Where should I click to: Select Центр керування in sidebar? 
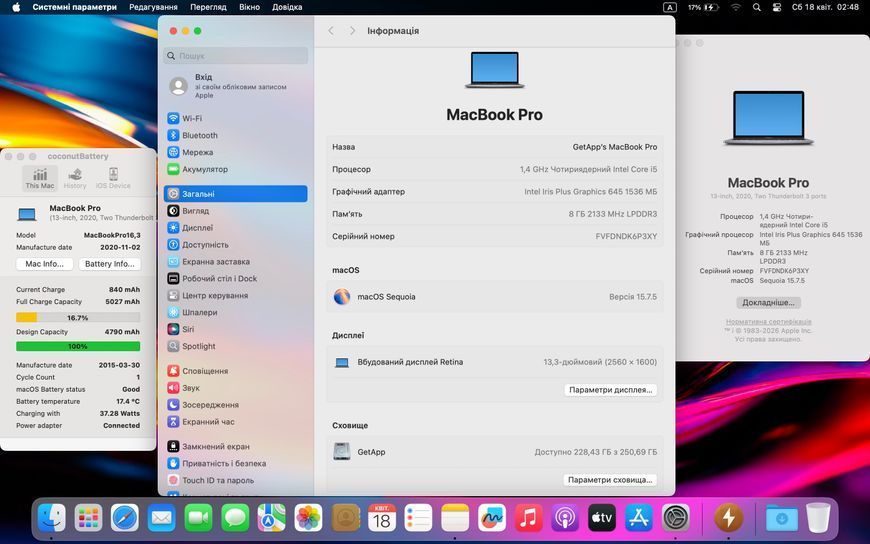(215, 295)
